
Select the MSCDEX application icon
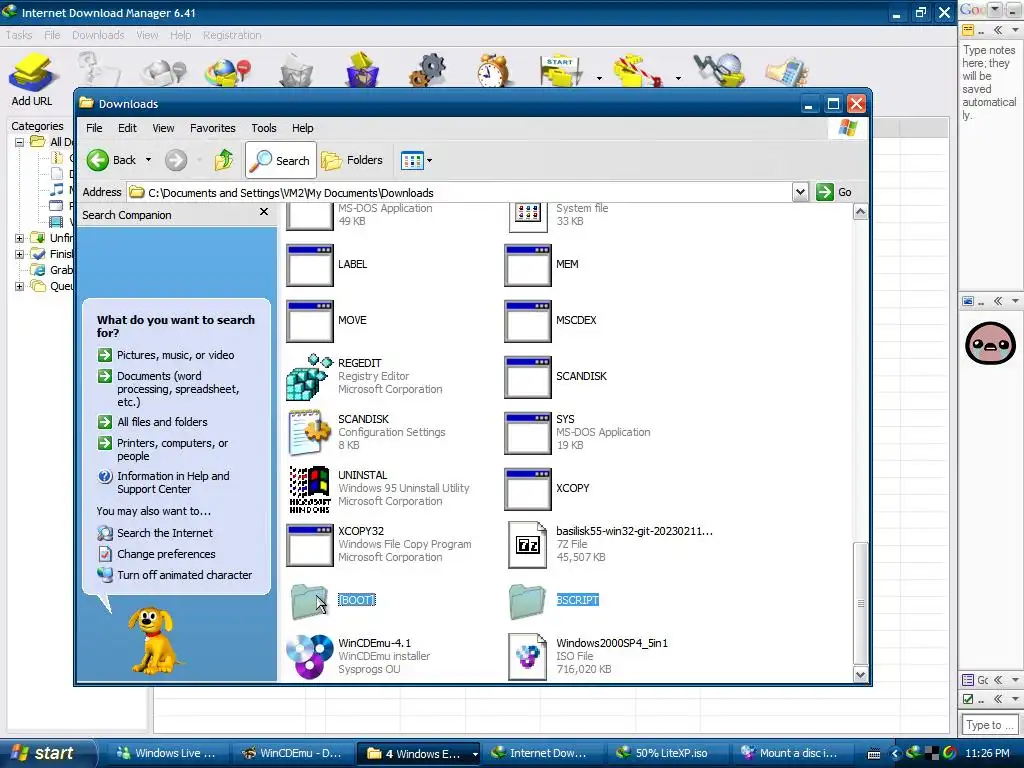(528, 321)
